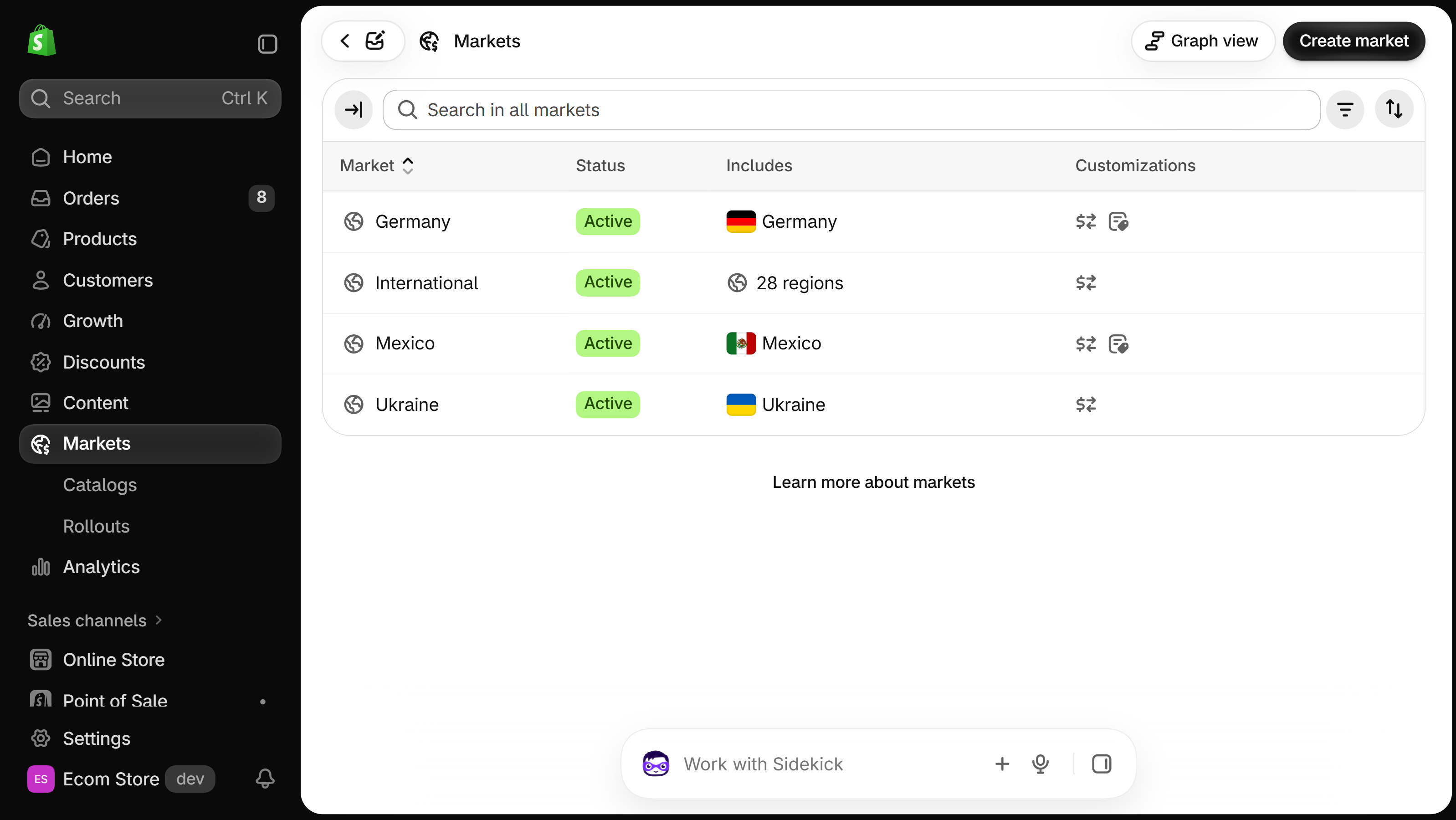The image size is (1456, 820).
Task: Open Orders in the sidebar
Action: (150, 198)
